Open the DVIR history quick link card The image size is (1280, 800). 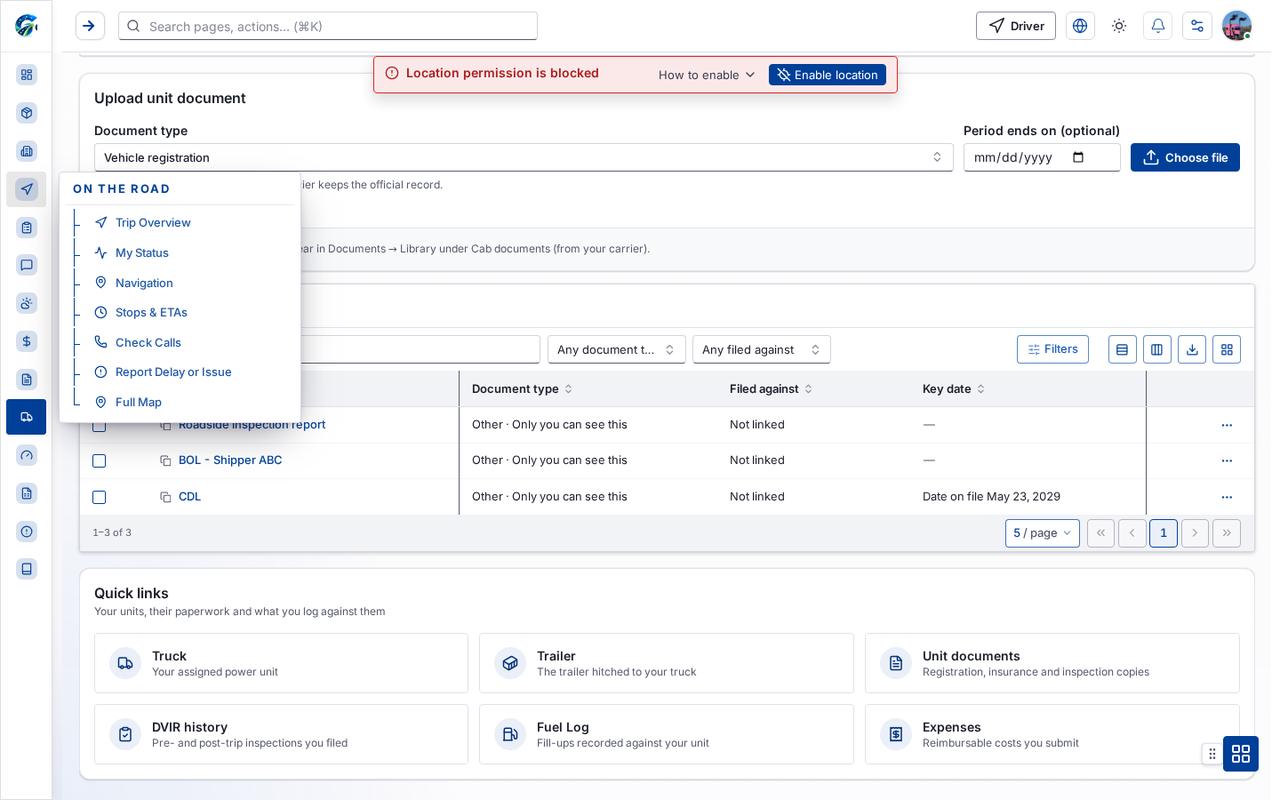(281, 734)
